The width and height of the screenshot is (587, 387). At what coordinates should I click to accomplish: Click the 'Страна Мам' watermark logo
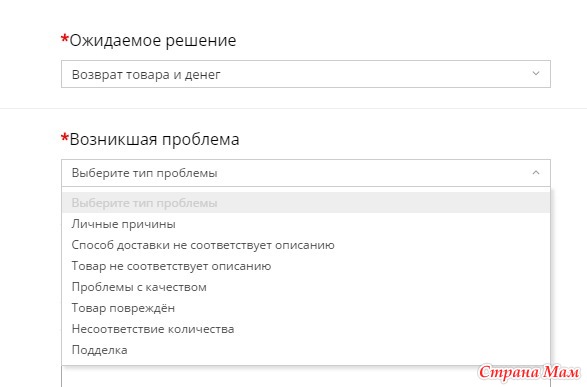point(529,372)
